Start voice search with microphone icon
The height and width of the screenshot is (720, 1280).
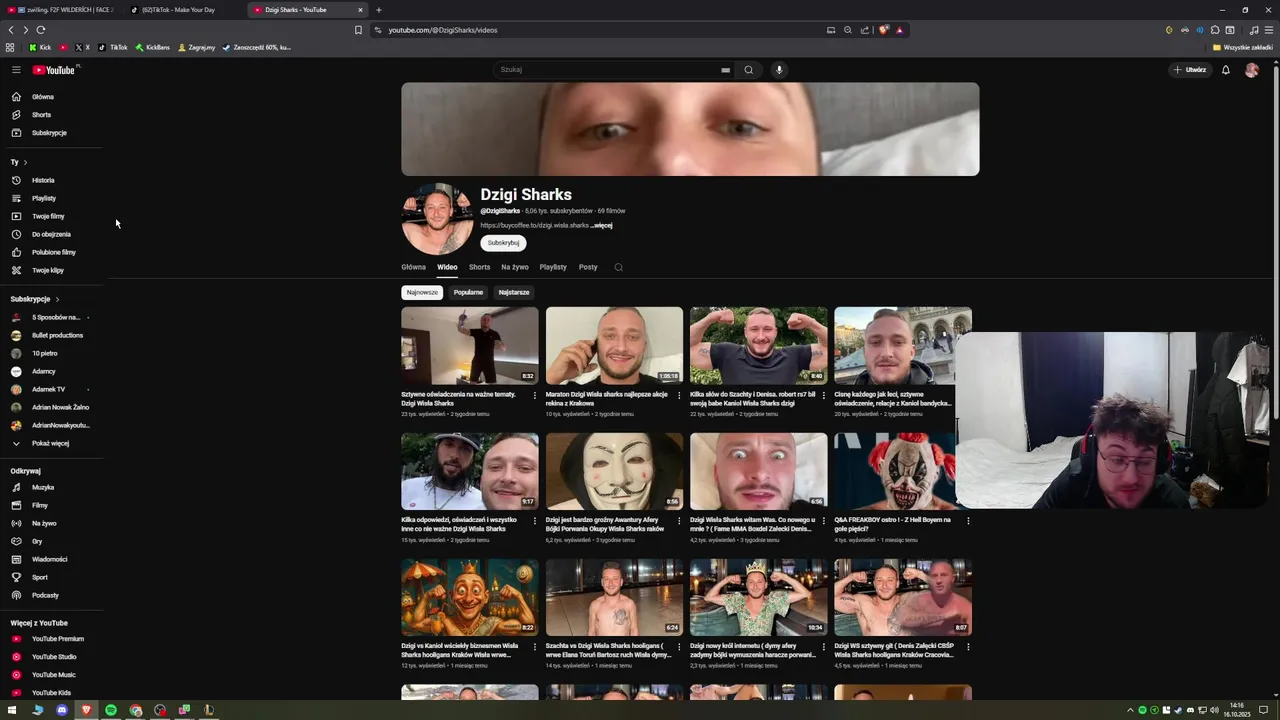tap(779, 70)
